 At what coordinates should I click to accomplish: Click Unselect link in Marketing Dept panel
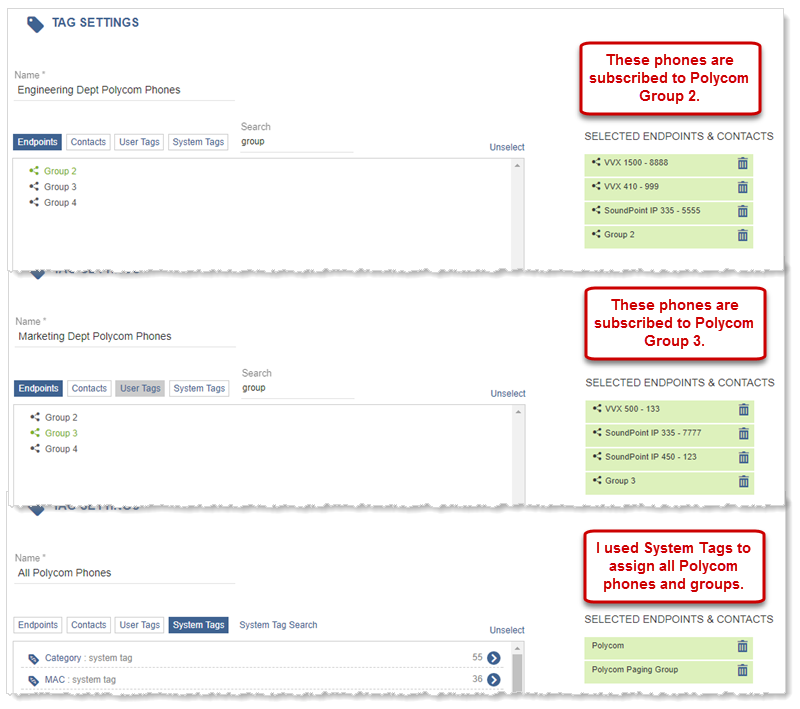click(508, 393)
